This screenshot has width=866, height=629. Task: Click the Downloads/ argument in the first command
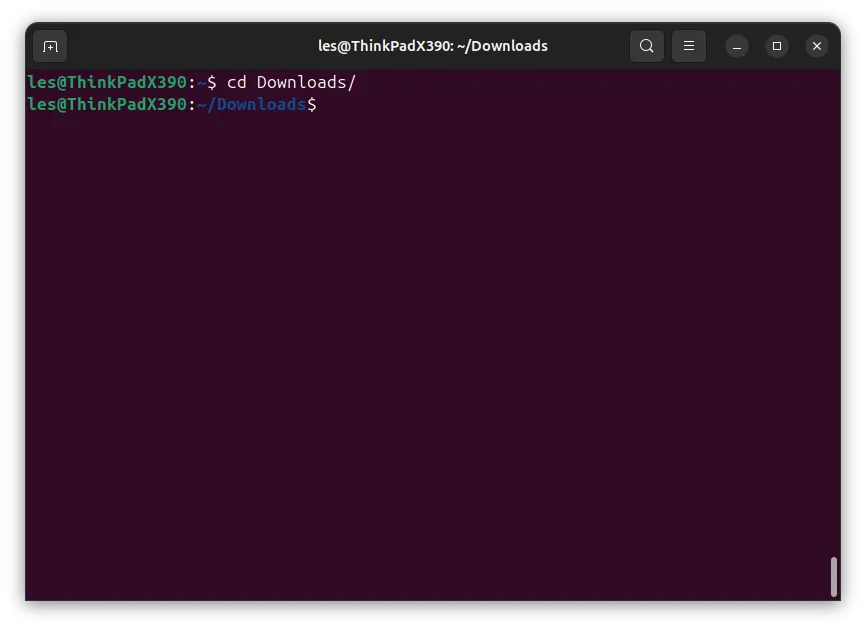coord(307,82)
